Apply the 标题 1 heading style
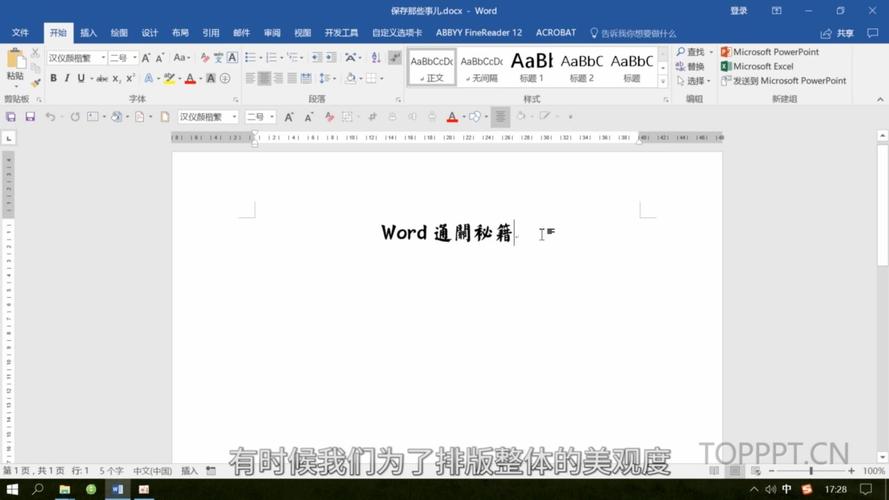 pos(532,67)
